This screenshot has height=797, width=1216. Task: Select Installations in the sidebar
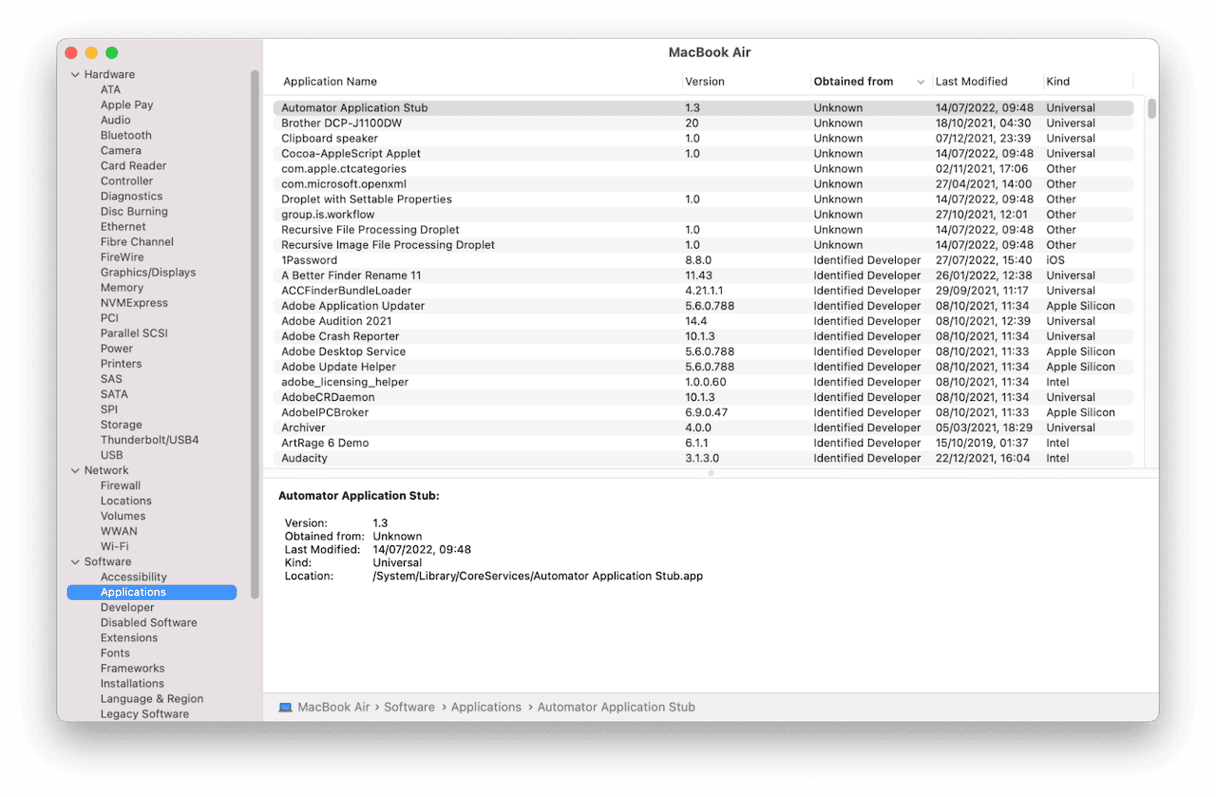pos(132,684)
